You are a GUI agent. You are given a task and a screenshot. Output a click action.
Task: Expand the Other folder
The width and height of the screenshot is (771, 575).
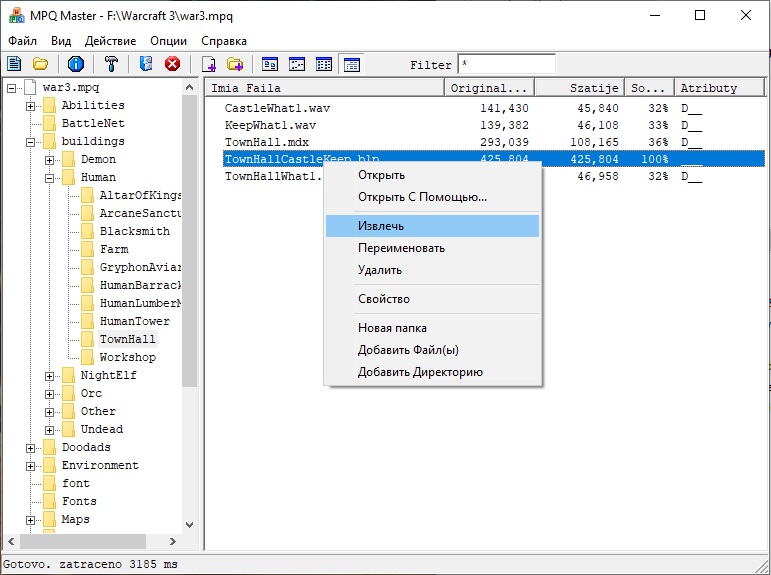point(49,412)
